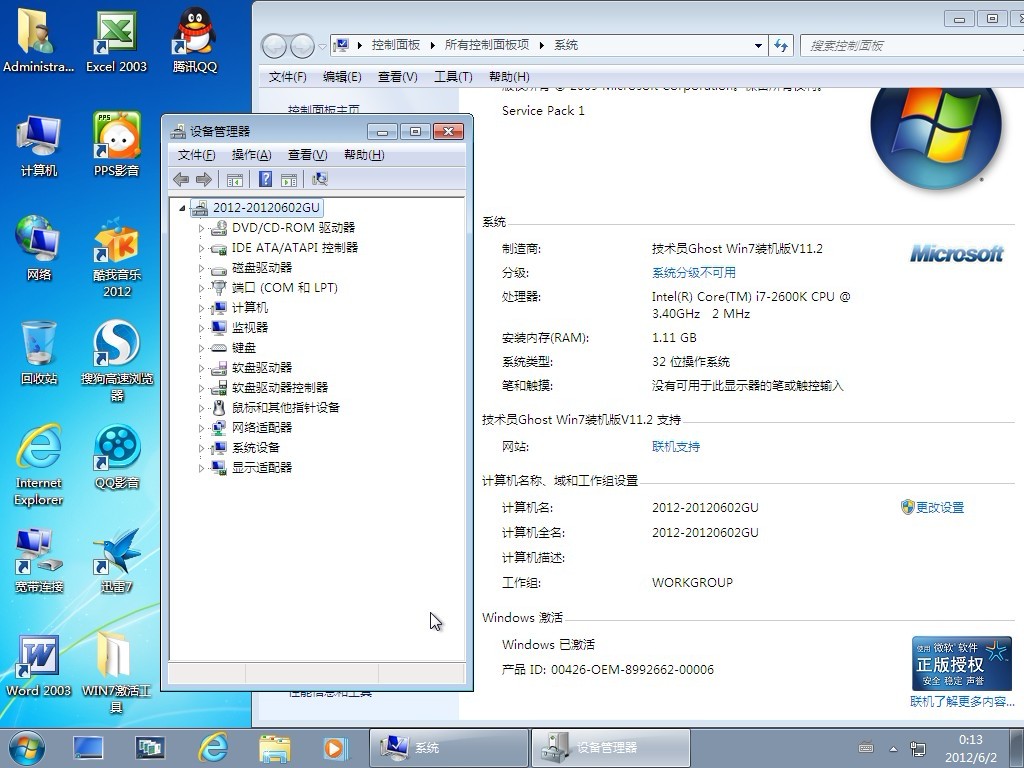
Task: Click the taskbar clock showing 0:13
Action: [970, 748]
